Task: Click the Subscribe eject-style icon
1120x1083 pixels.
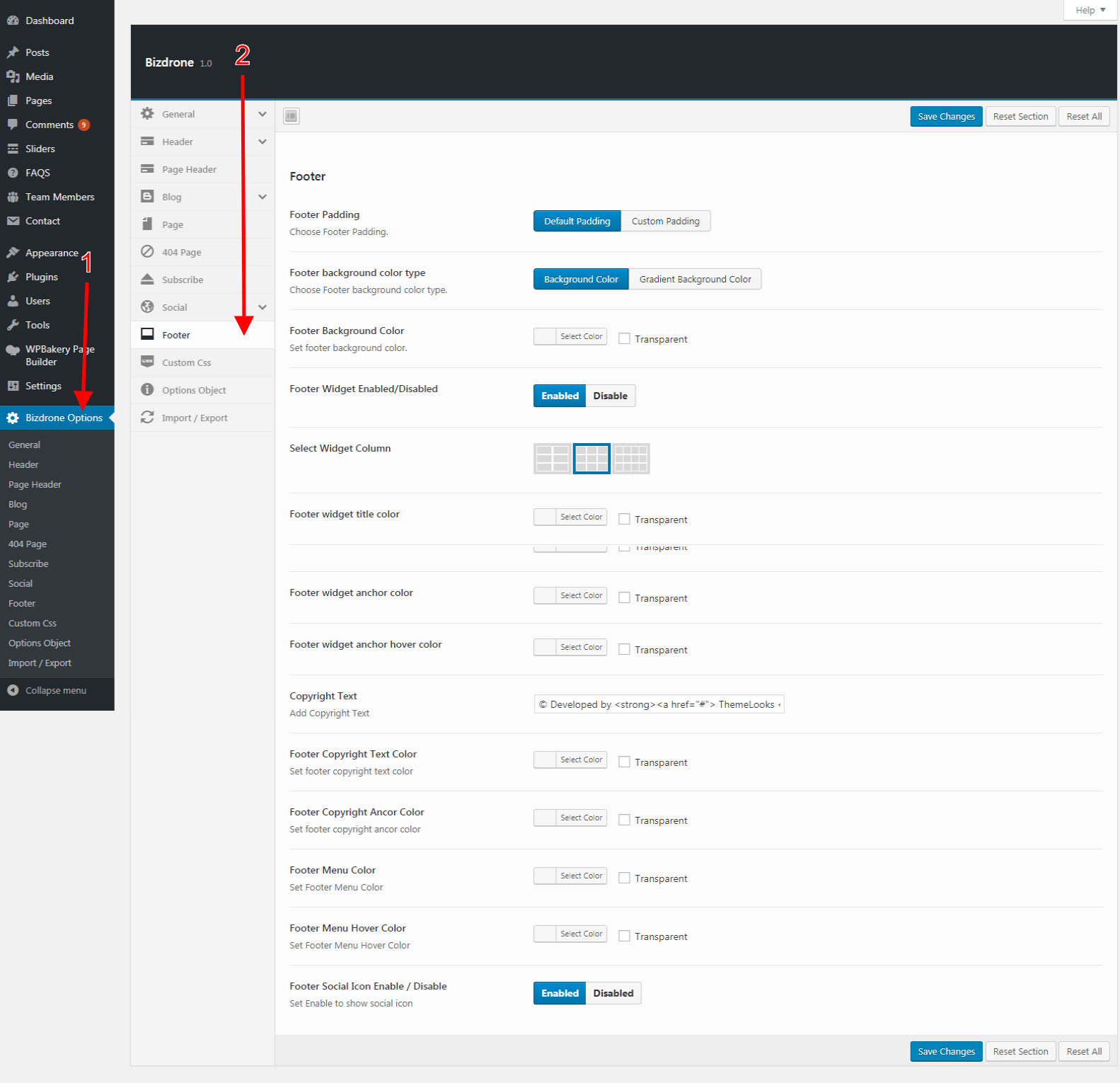Action: point(147,279)
